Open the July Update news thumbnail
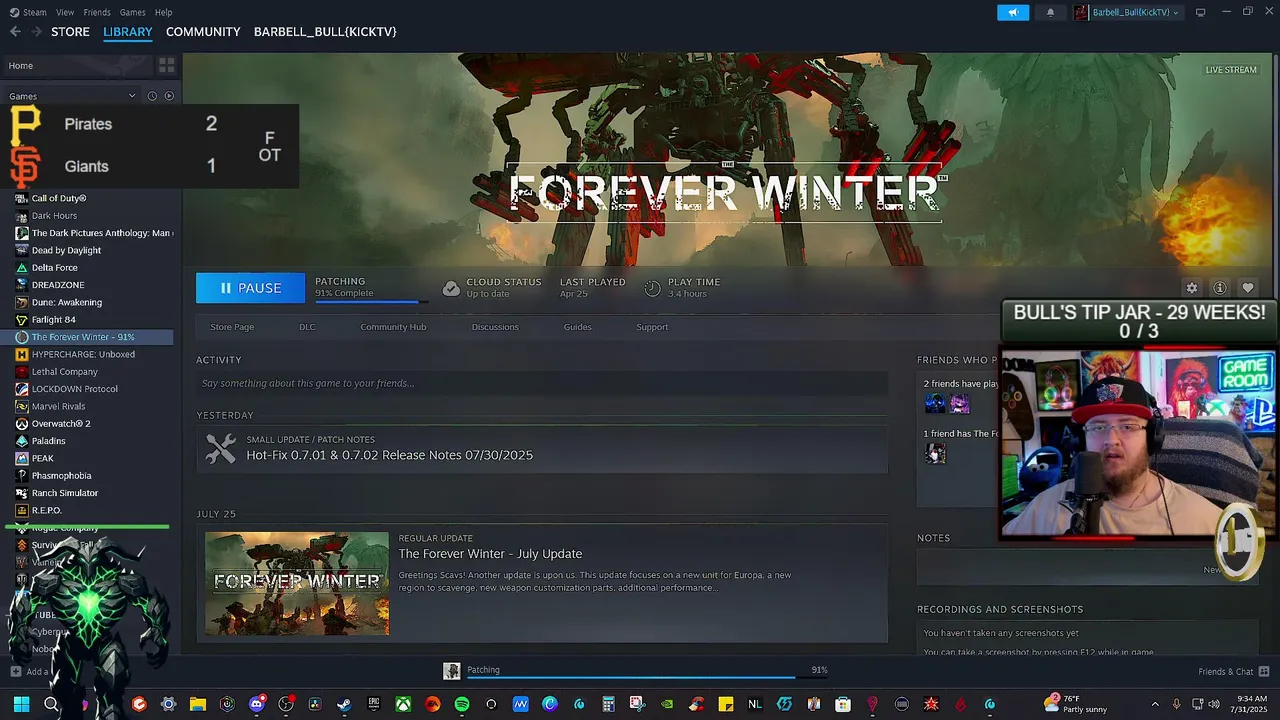The image size is (1280, 720). [297, 583]
